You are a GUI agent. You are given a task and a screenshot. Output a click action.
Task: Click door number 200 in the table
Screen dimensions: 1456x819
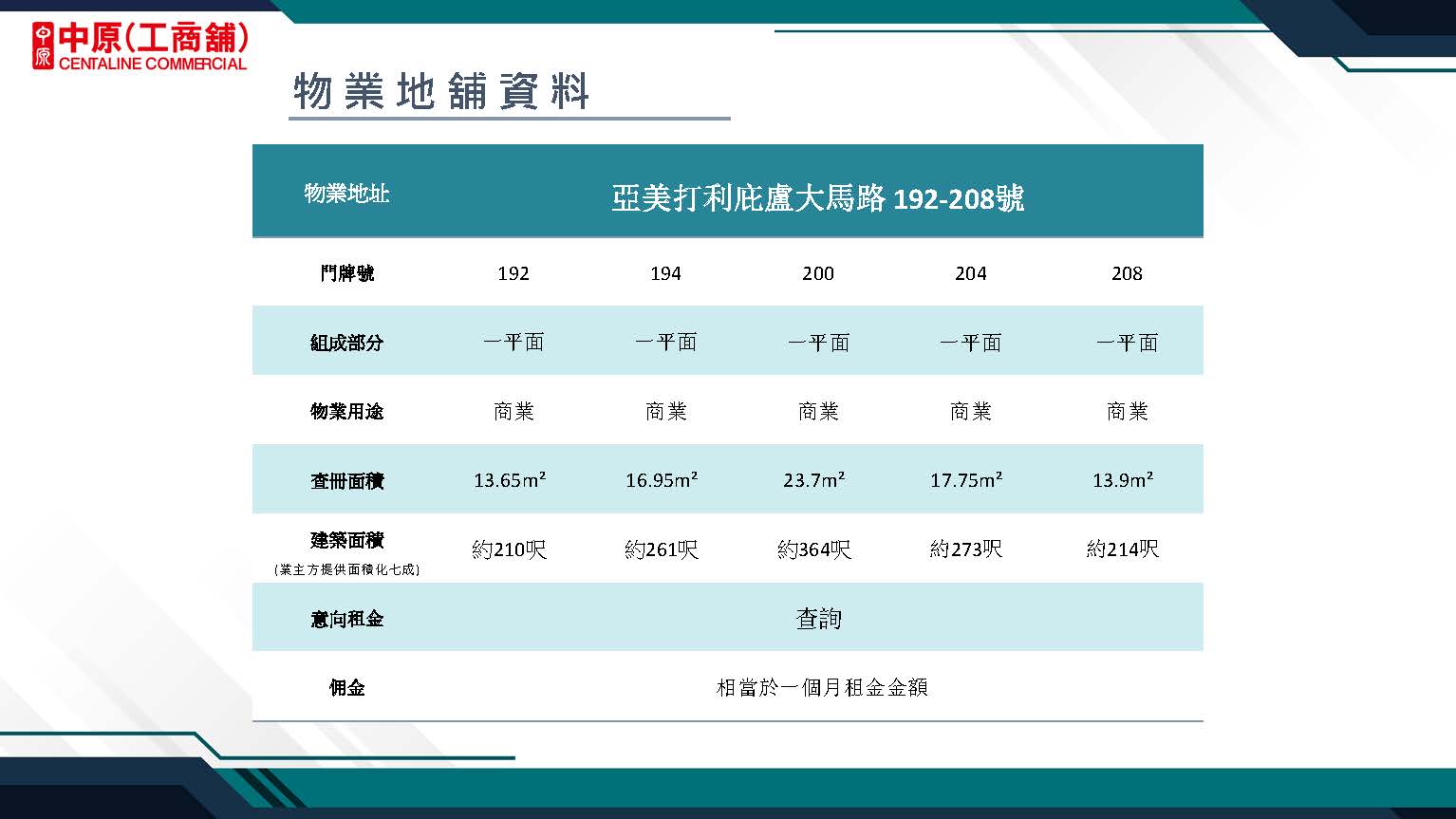817,273
